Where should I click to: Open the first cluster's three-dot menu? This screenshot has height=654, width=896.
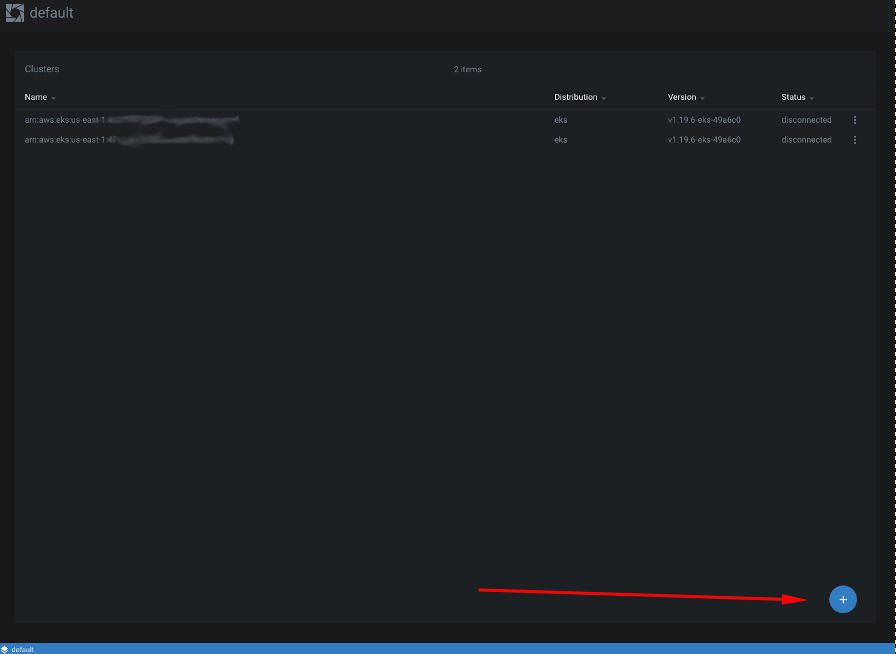(855, 120)
